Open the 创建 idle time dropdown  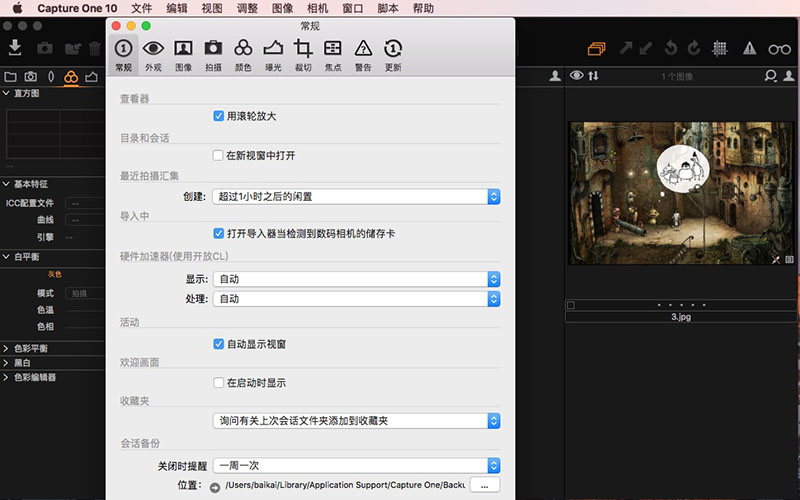click(x=356, y=196)
